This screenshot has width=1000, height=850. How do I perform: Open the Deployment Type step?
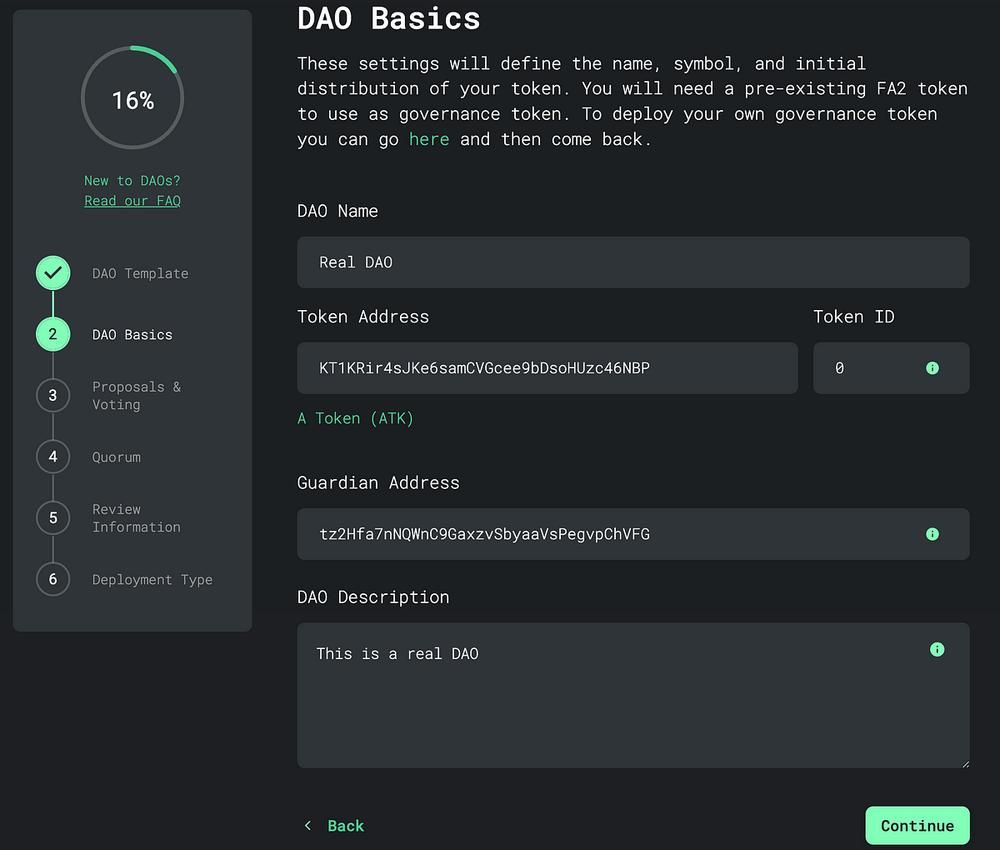click(152, 579)
